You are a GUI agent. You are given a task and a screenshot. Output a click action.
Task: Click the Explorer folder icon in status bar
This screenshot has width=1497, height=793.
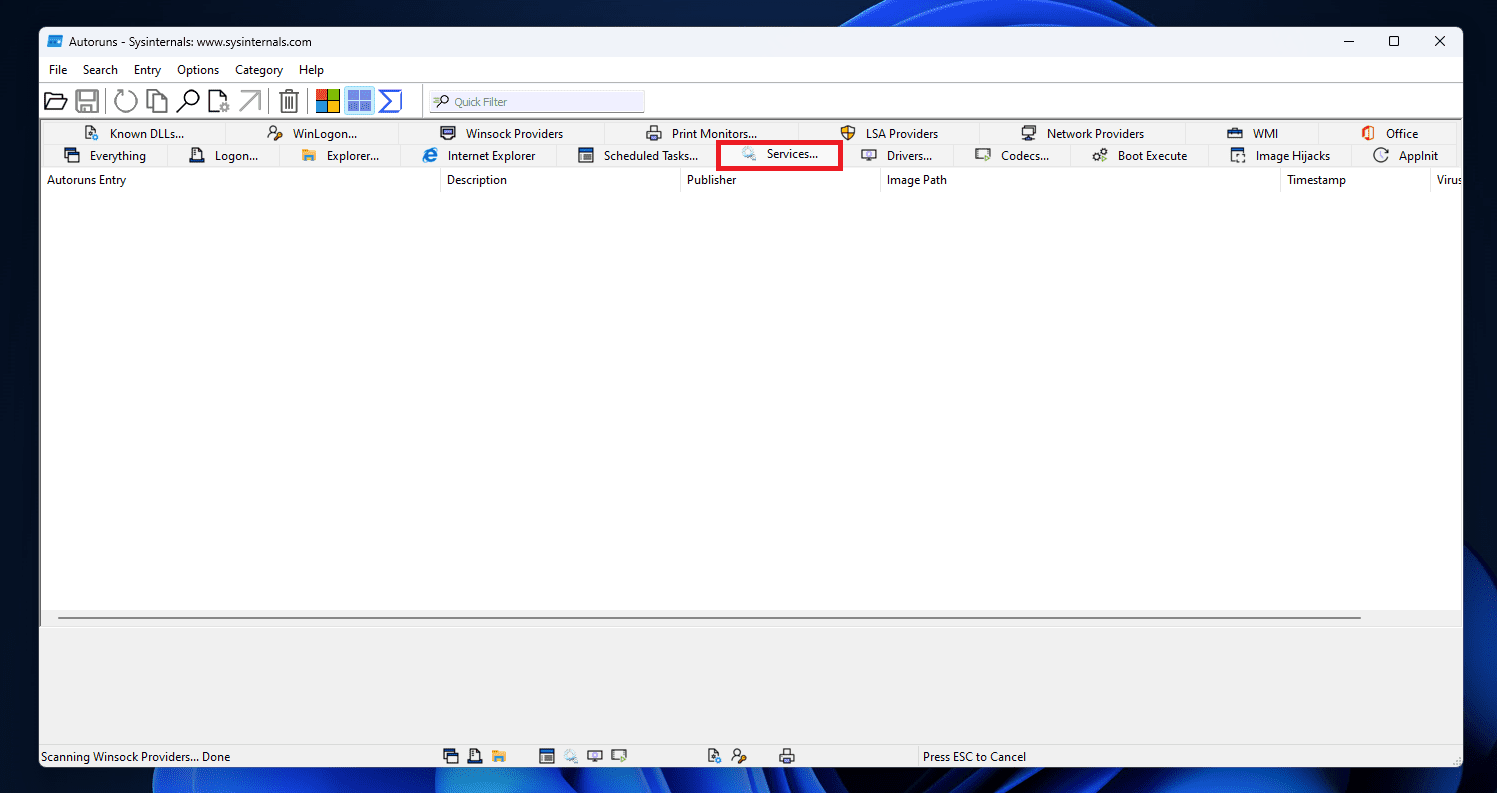click(x=499, y=756)
